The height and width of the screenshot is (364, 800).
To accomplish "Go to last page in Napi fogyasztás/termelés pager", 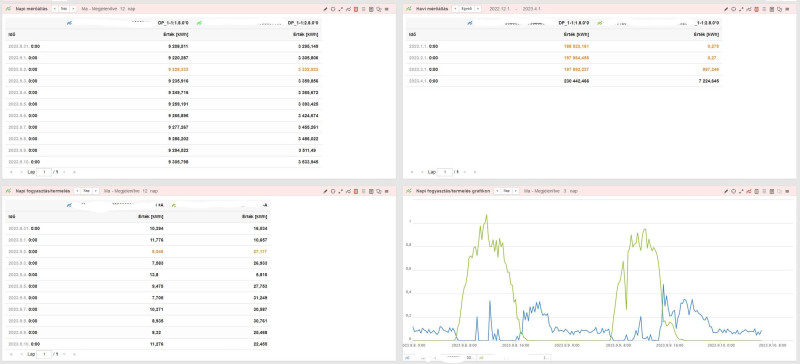I will [x=74, y=354].
